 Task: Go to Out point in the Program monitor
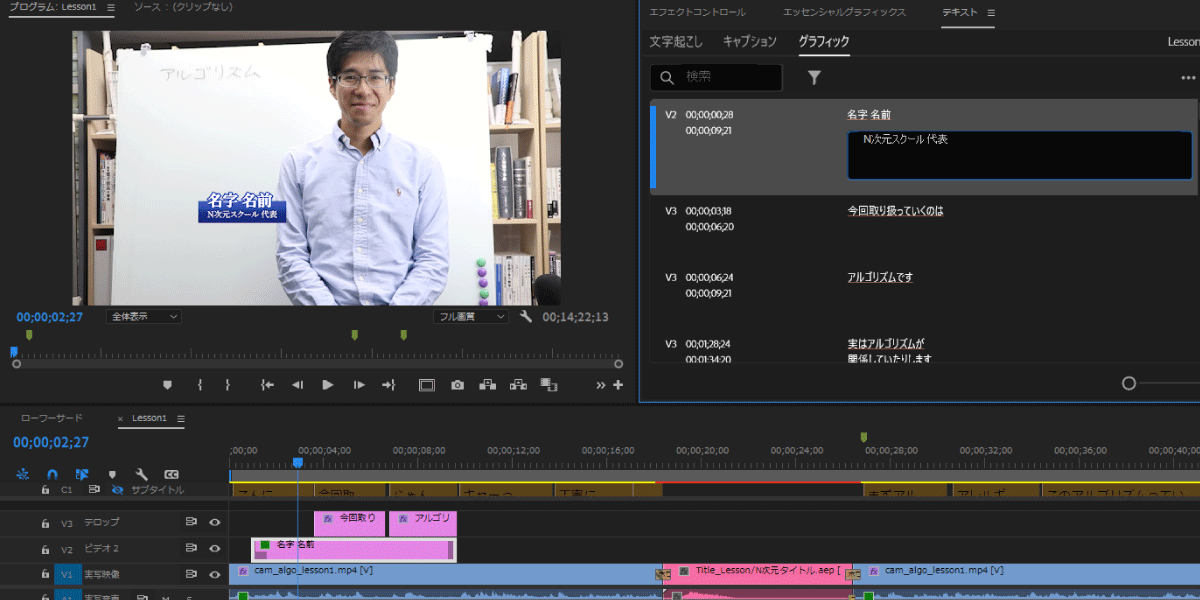[389, 385]
